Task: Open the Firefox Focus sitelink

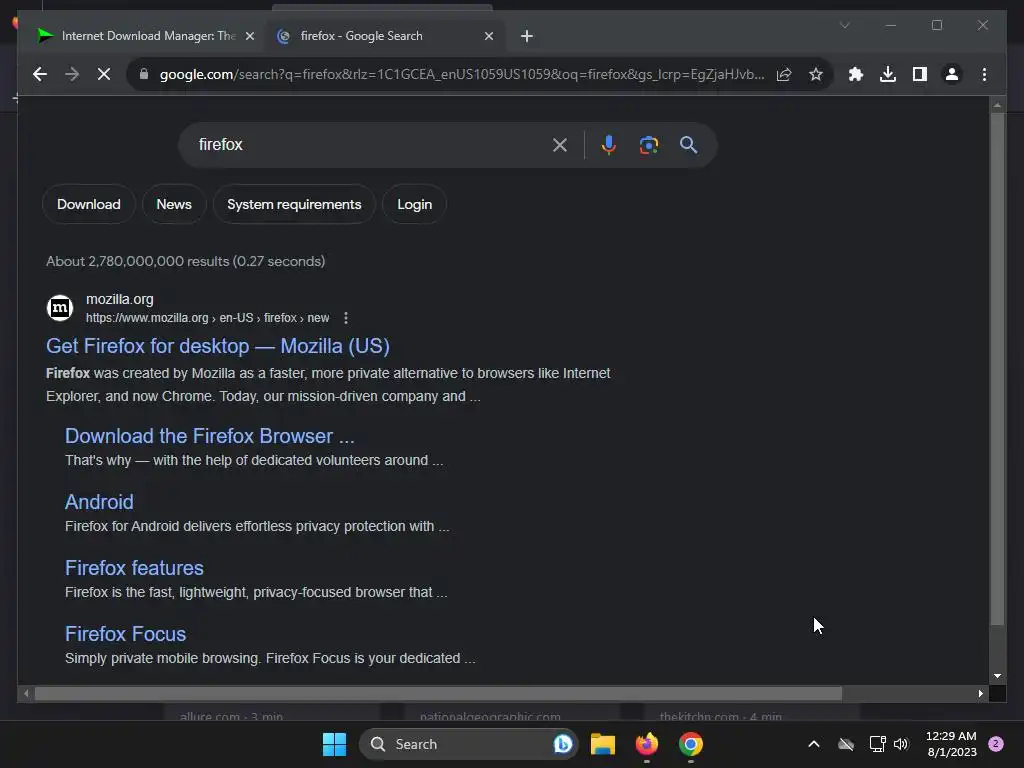Action: 125,634
